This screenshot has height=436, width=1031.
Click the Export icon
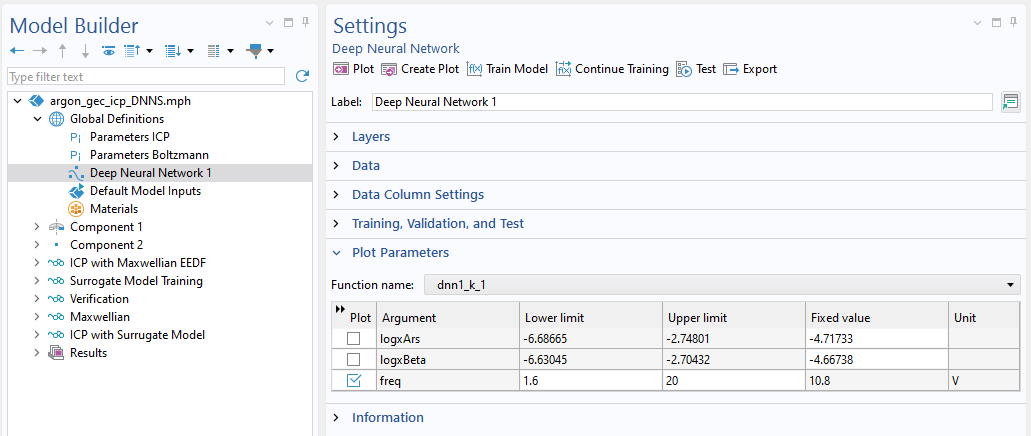point(731,69)
